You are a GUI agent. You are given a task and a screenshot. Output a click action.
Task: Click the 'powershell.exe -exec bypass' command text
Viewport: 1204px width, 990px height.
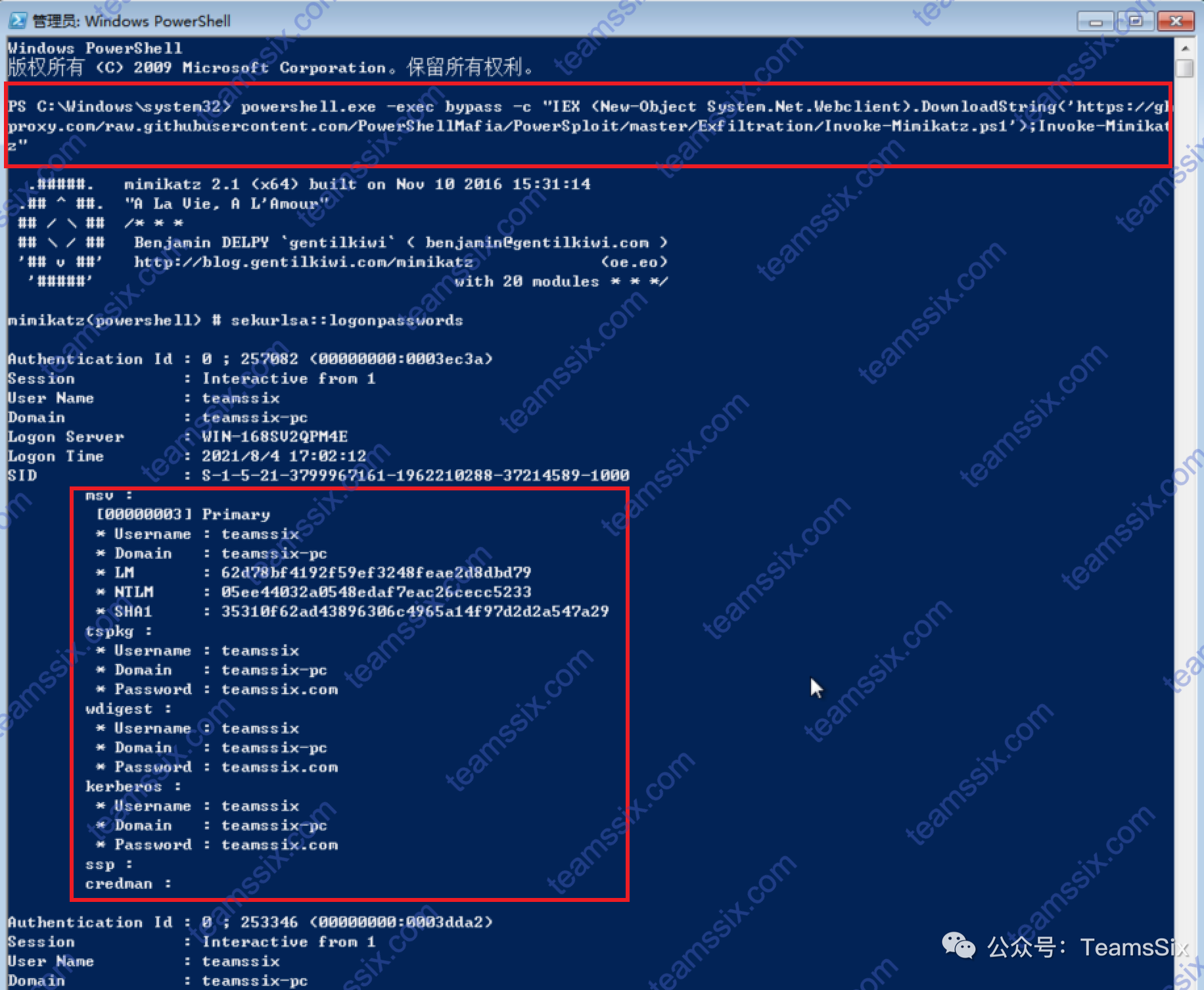pos(371,106)
